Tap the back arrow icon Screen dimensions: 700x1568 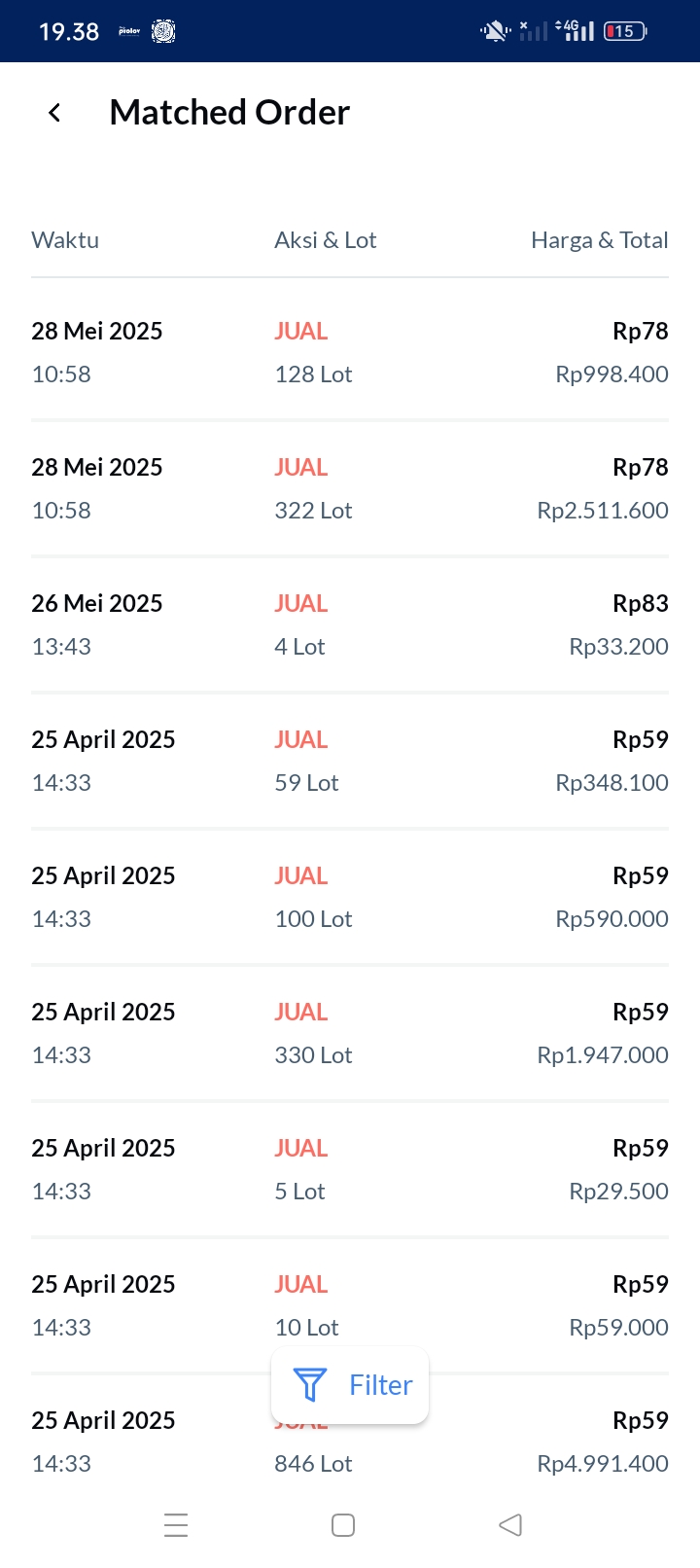tap(55, 113)
